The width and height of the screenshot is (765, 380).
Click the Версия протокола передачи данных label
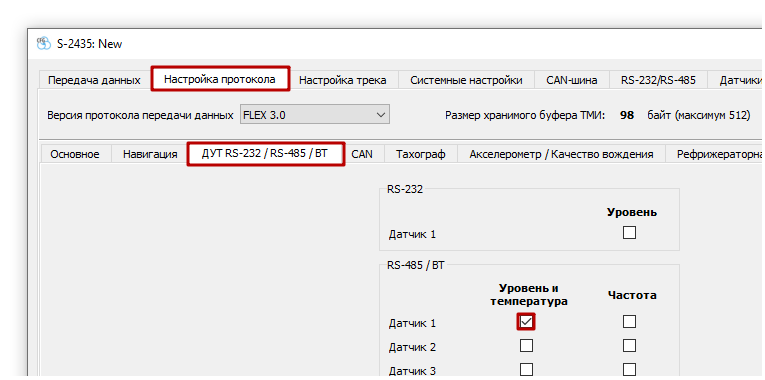click(140, 116)
